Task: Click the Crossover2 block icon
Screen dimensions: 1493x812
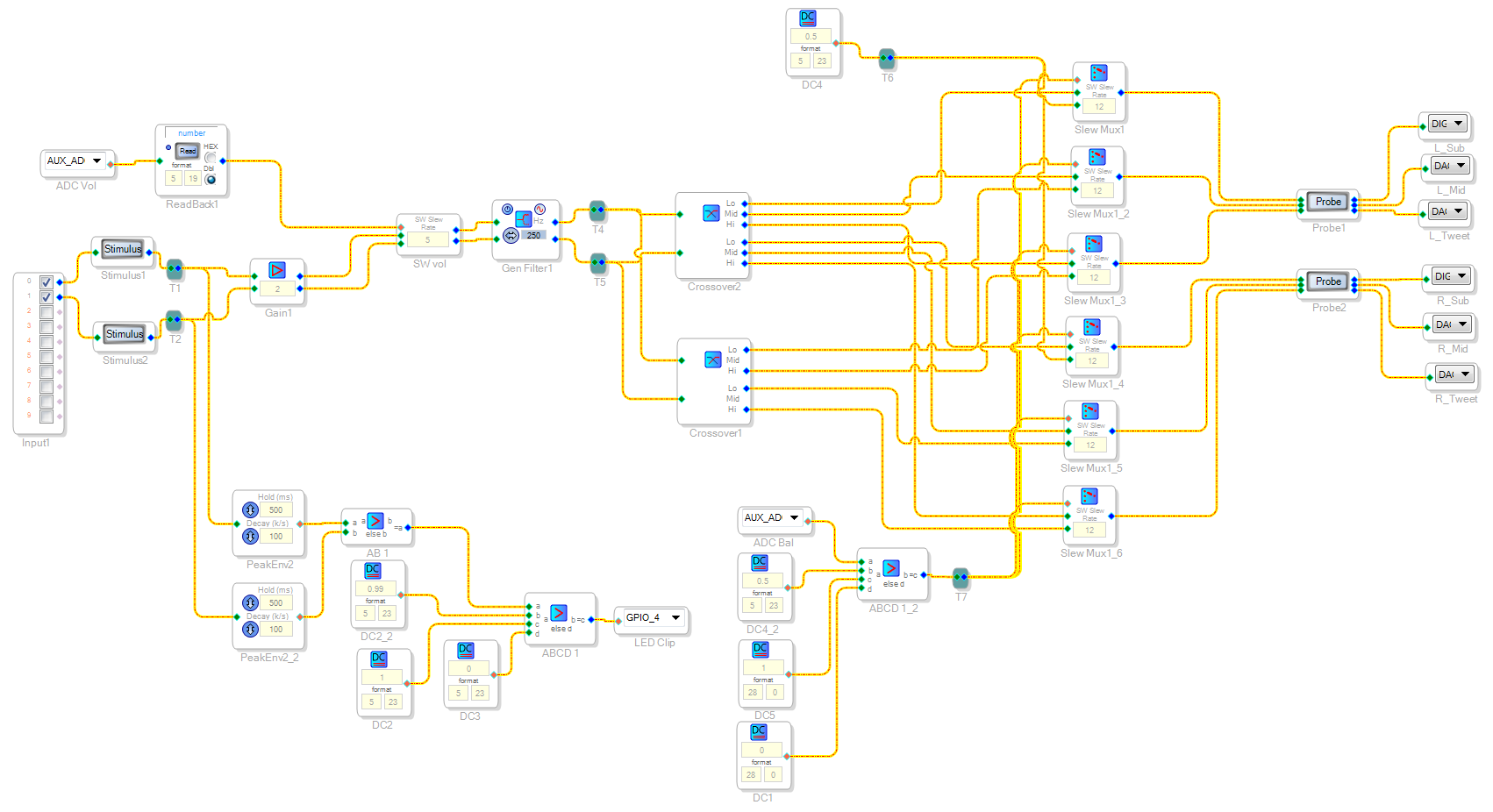Action: tap(711, 213)
